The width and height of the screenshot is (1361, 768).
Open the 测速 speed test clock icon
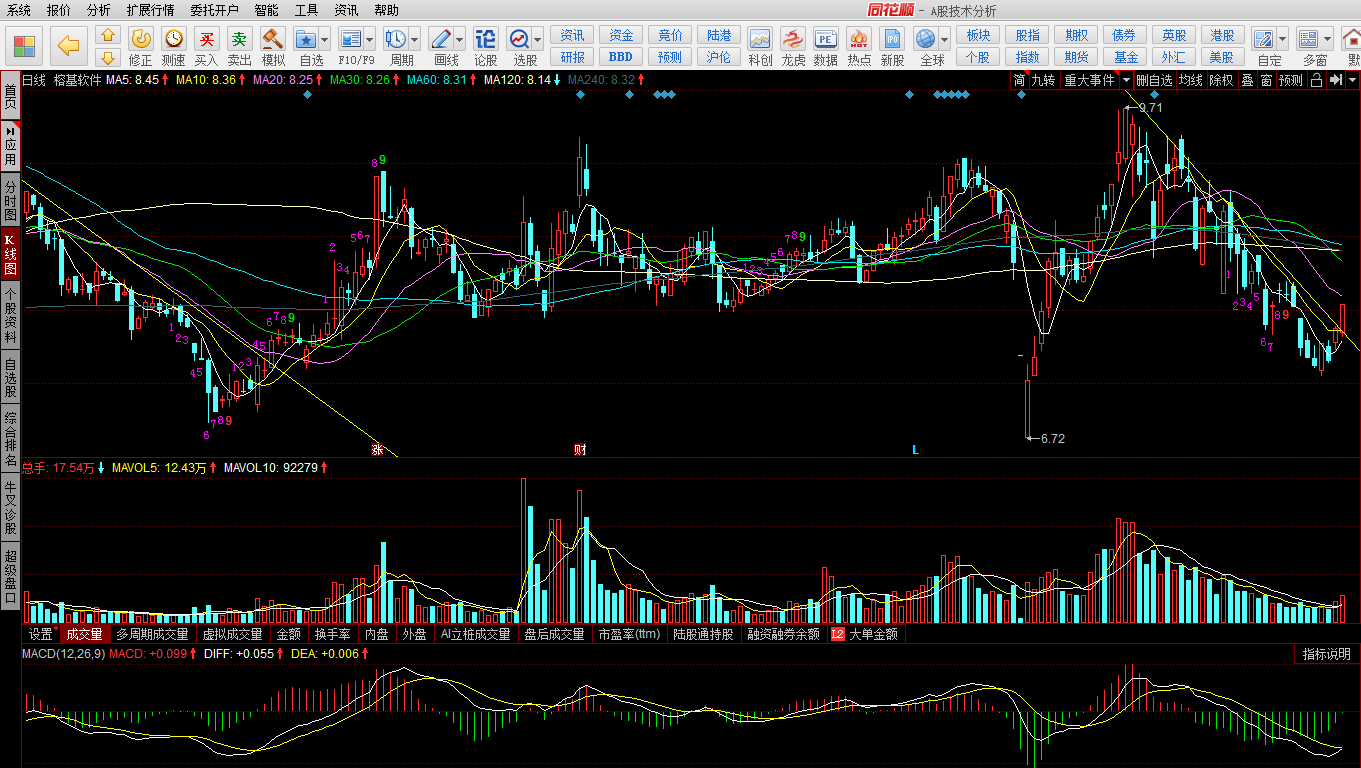174,46
